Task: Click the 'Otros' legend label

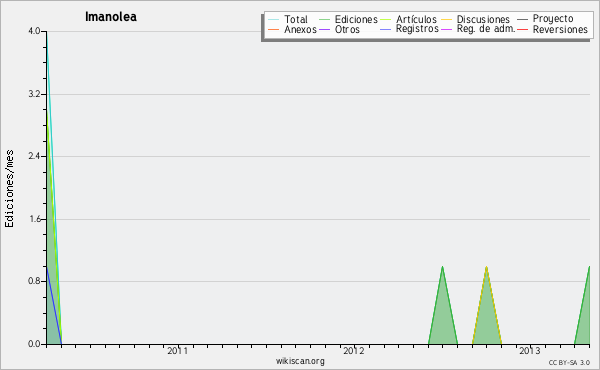Action: (347, 30)
